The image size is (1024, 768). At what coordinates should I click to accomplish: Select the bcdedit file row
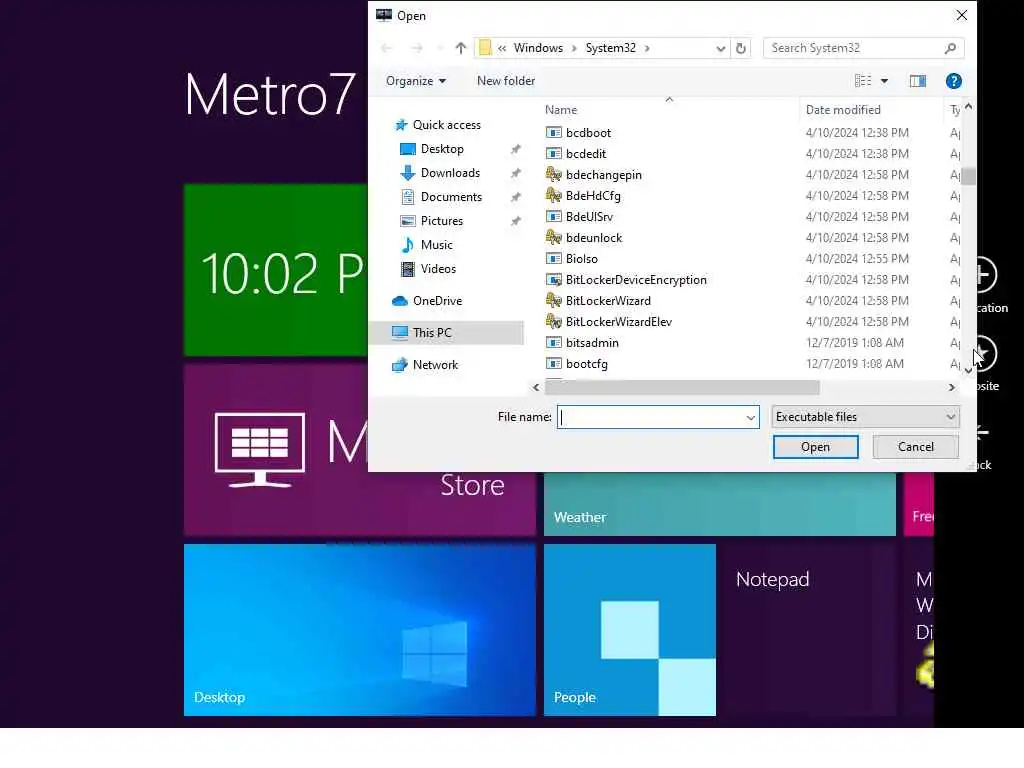coord(751,153)
